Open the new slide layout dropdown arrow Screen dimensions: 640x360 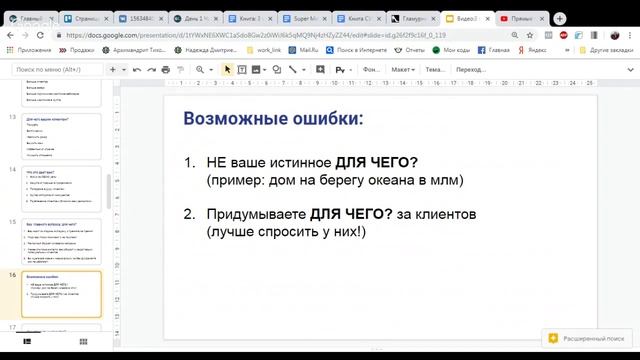coord(124,70)
